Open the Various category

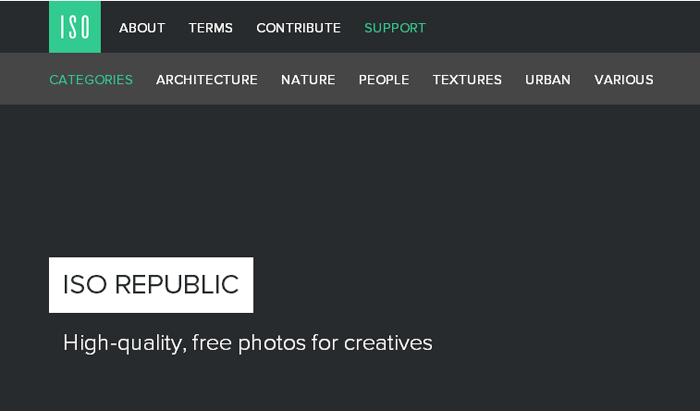tap(624, 80)
